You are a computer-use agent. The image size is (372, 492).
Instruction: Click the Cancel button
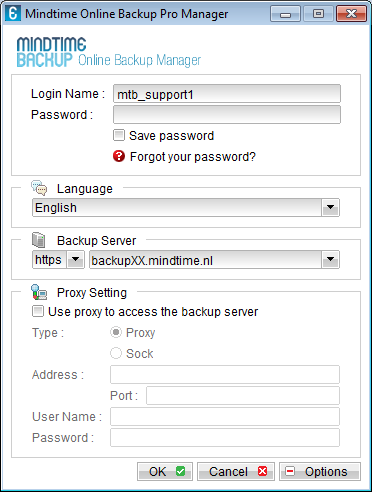tap(236, 471)
